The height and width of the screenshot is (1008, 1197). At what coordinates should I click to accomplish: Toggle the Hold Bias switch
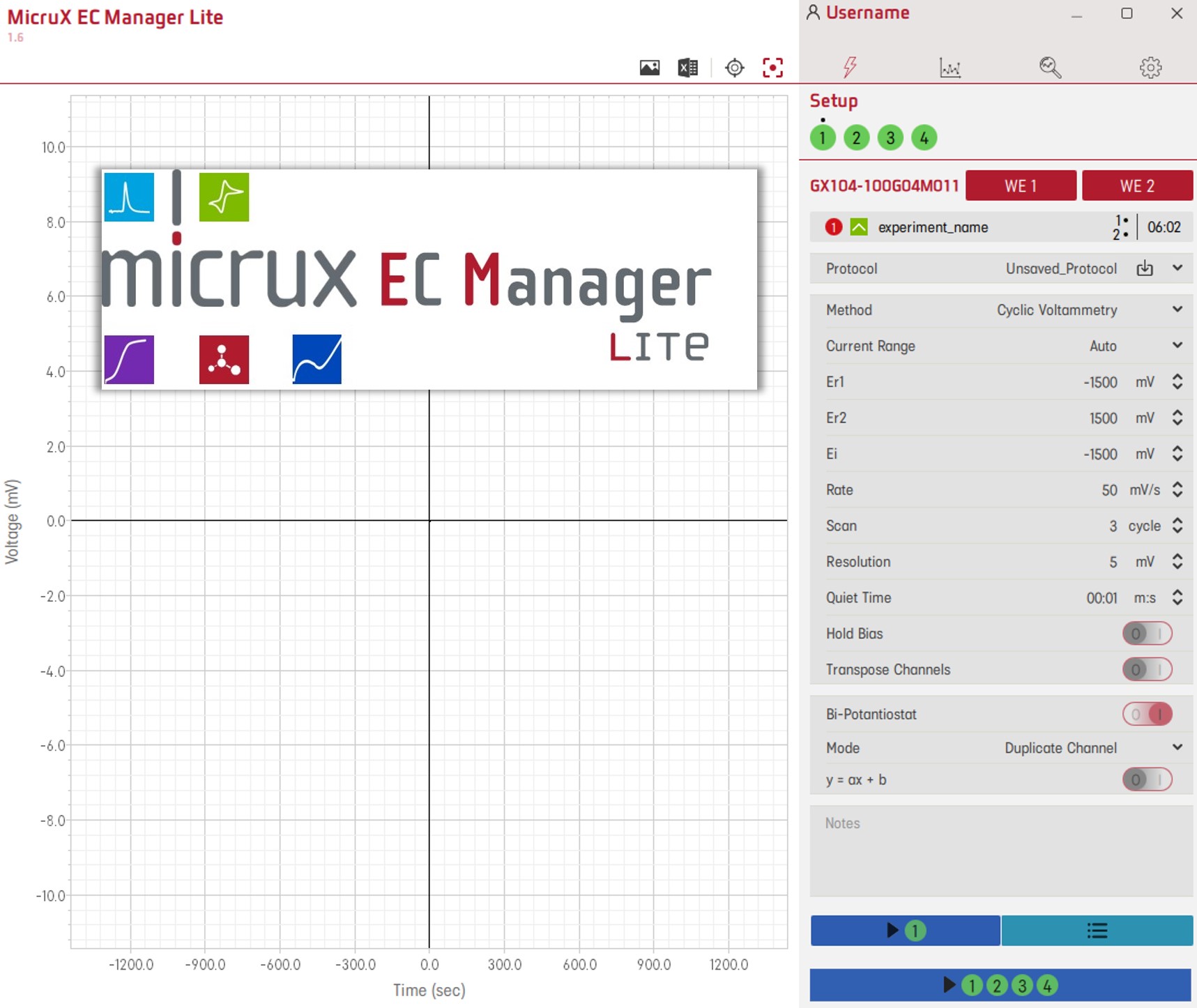[x=1147, y=634]
